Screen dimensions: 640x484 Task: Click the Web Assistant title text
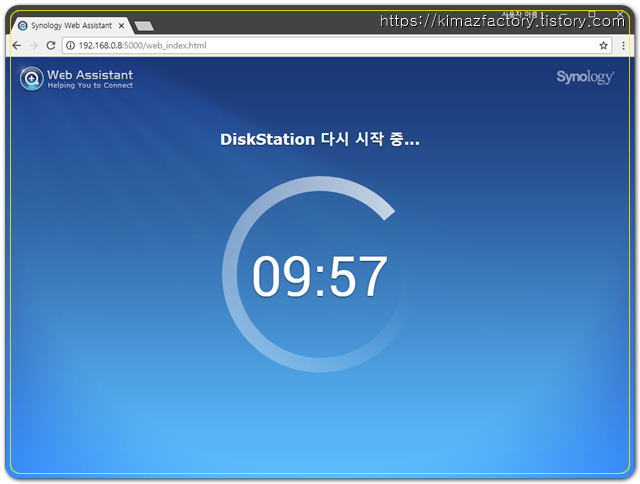point(90,75)
